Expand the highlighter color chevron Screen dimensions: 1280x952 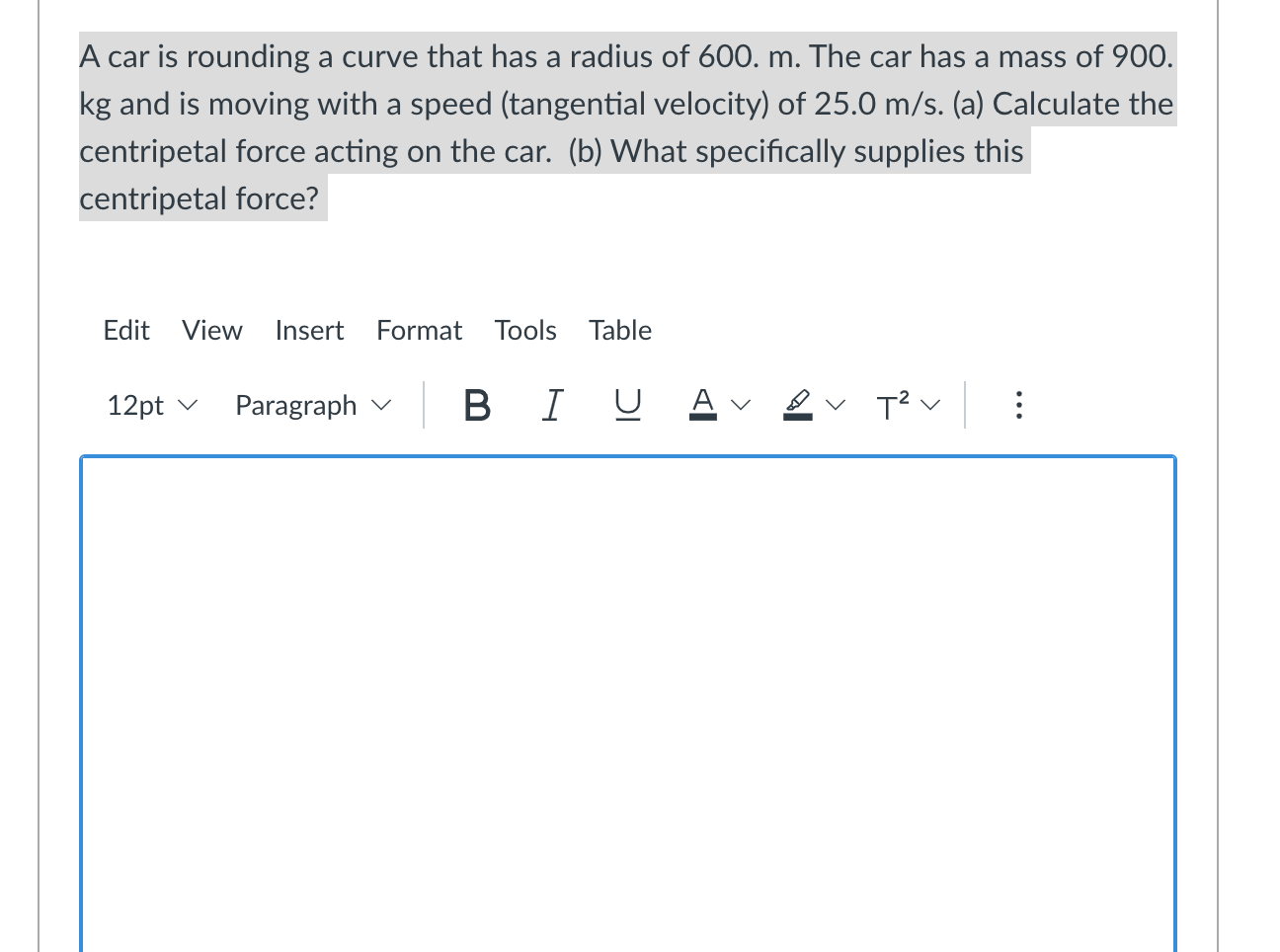tap(836, 405)
